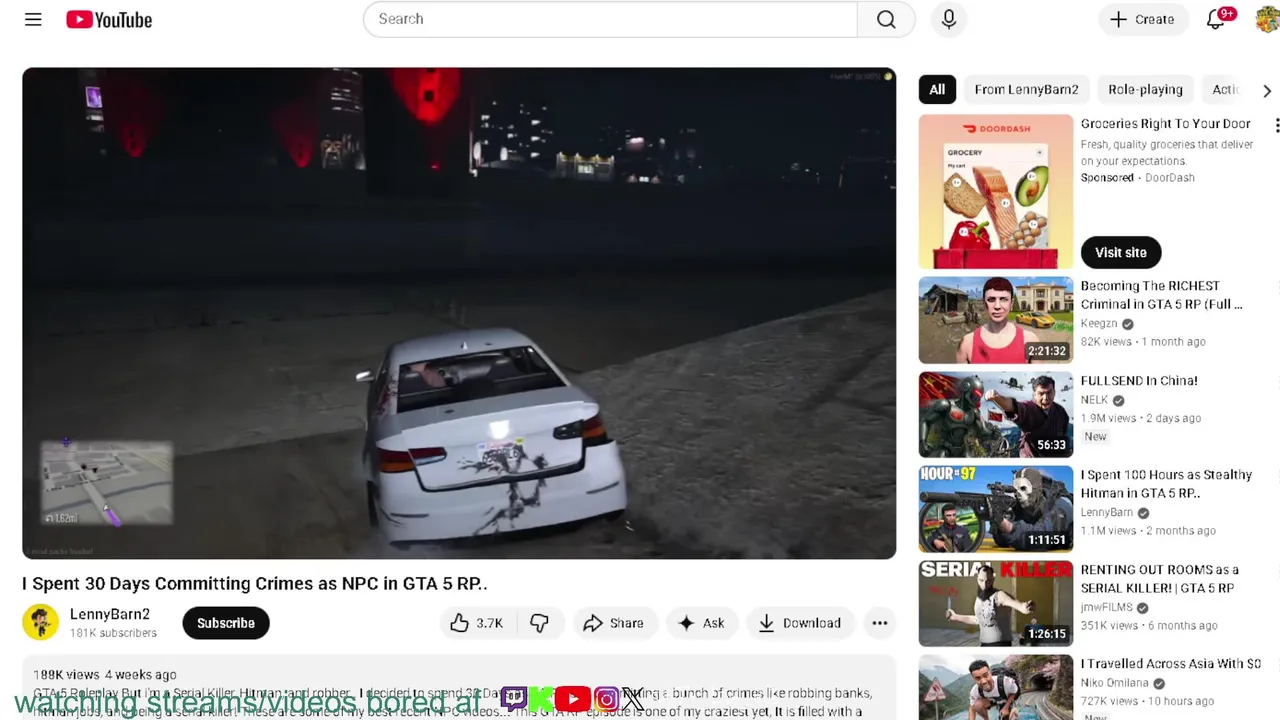Click the video player to pause
The image size is (1280, 720).
[x=459, y=313]
